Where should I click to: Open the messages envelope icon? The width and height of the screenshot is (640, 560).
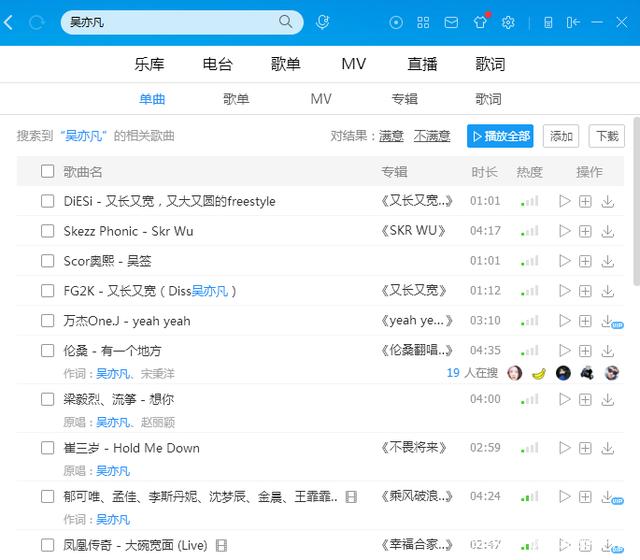(451, 22)
